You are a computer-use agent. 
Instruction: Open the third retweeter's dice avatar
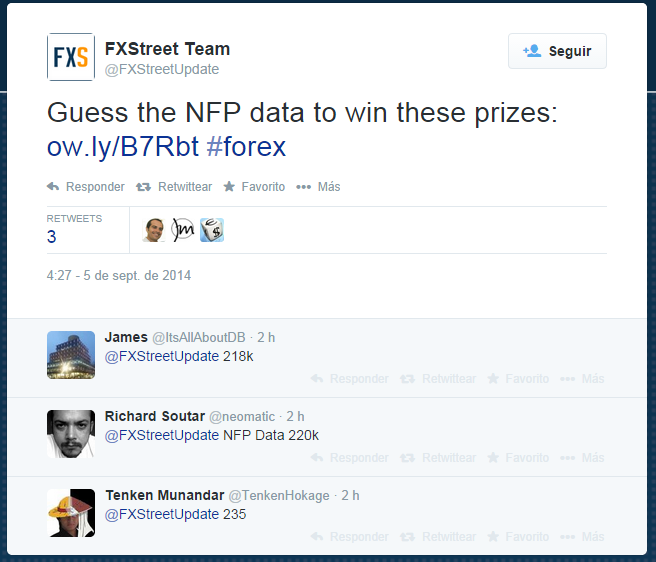211,230
